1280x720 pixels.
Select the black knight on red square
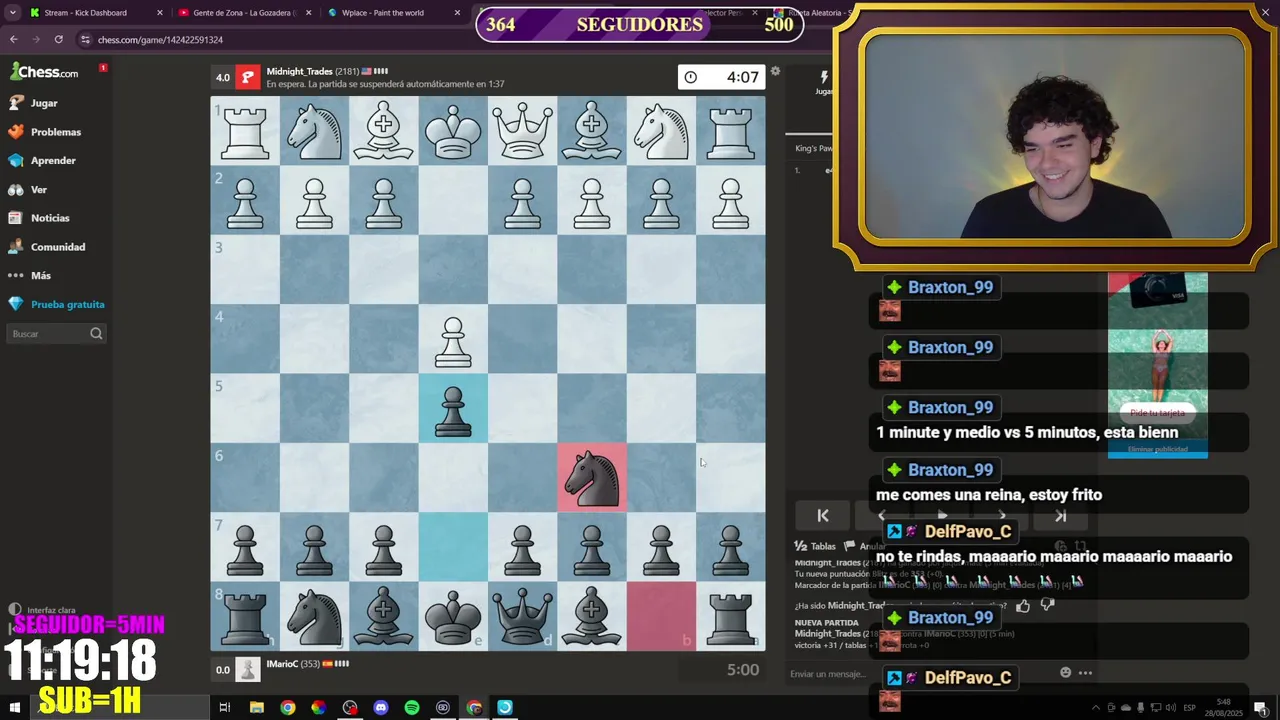pos(592,478)
